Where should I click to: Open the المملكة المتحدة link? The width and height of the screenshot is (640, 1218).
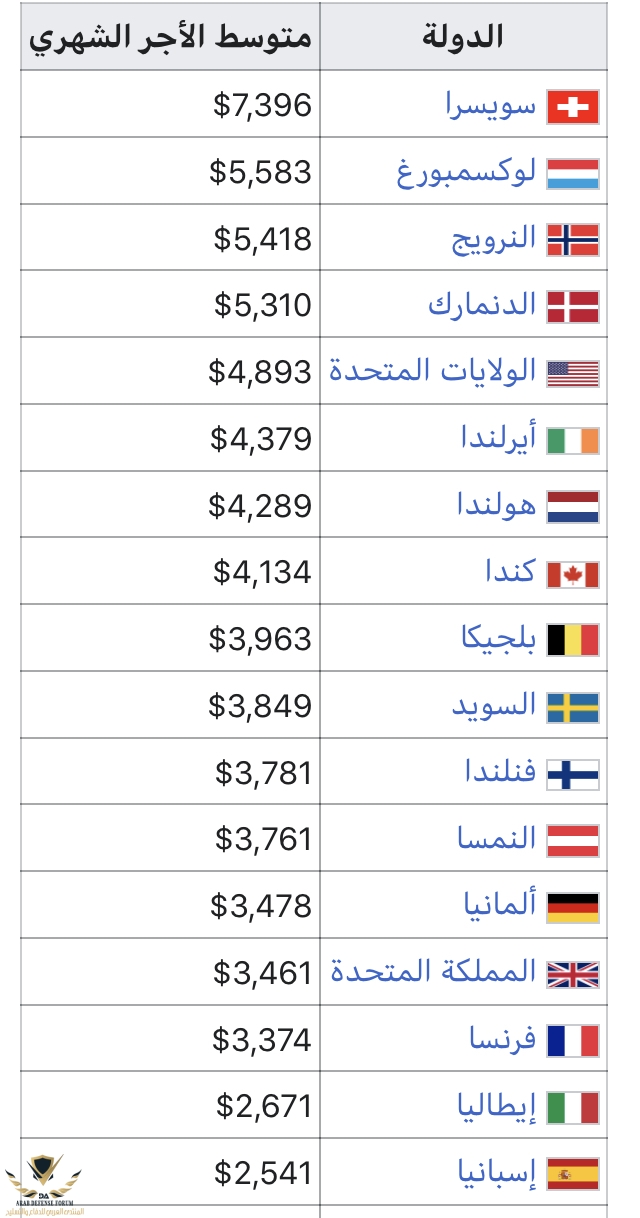pos(434,971)
